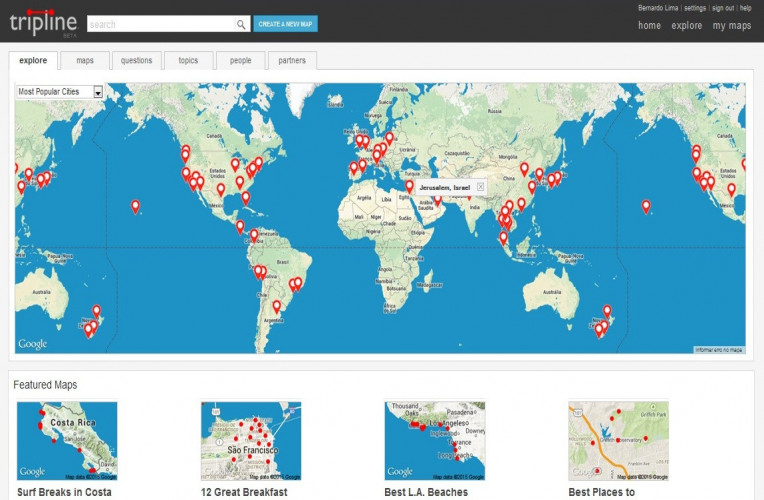
Task: Click the map pin in northern China near Mongolia
Action: (x=524, y=169)
